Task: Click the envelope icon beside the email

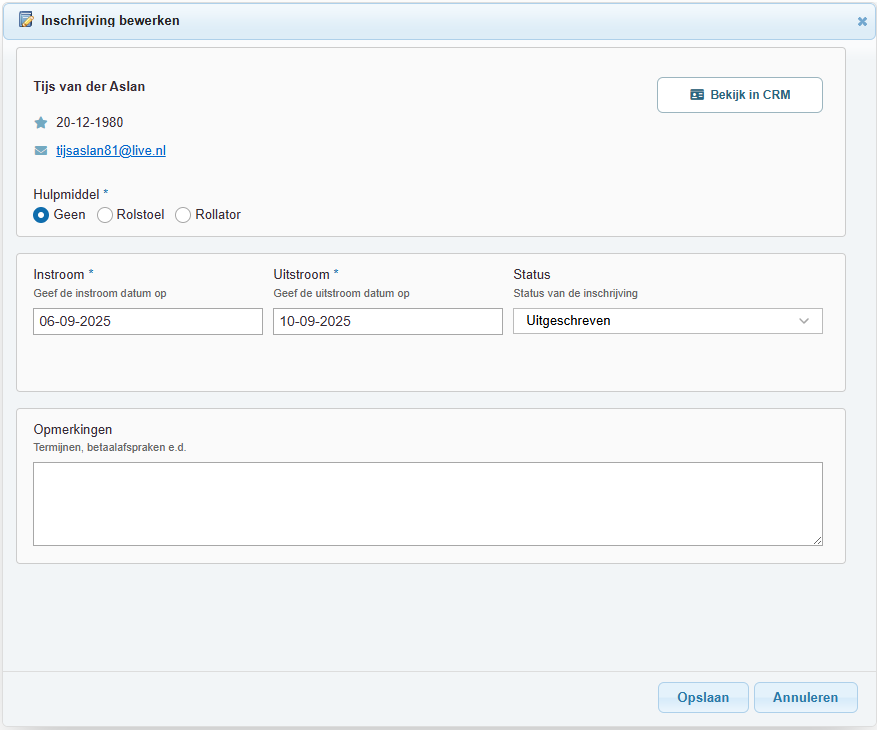Action: pos(41,150)
